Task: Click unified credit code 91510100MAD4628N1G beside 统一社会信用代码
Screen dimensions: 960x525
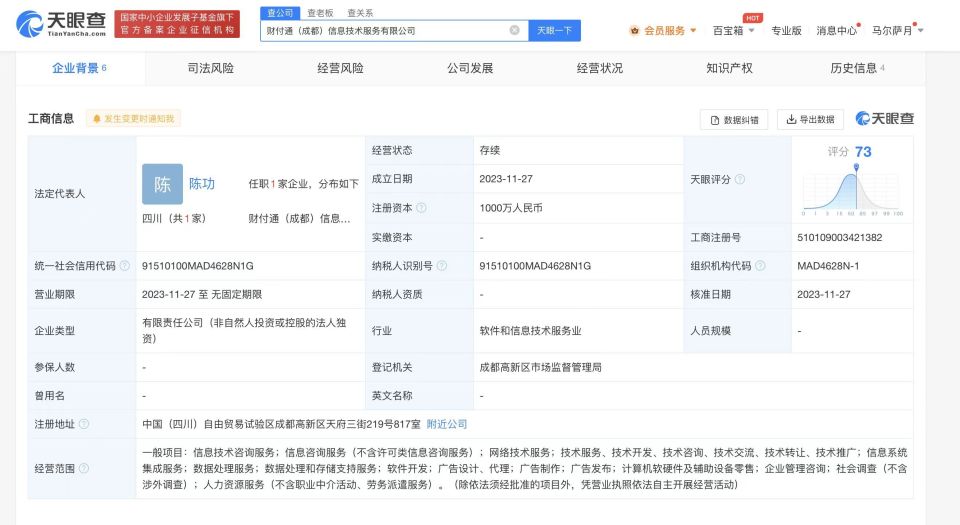Action: pyautogui.click(x=198, y=266)
